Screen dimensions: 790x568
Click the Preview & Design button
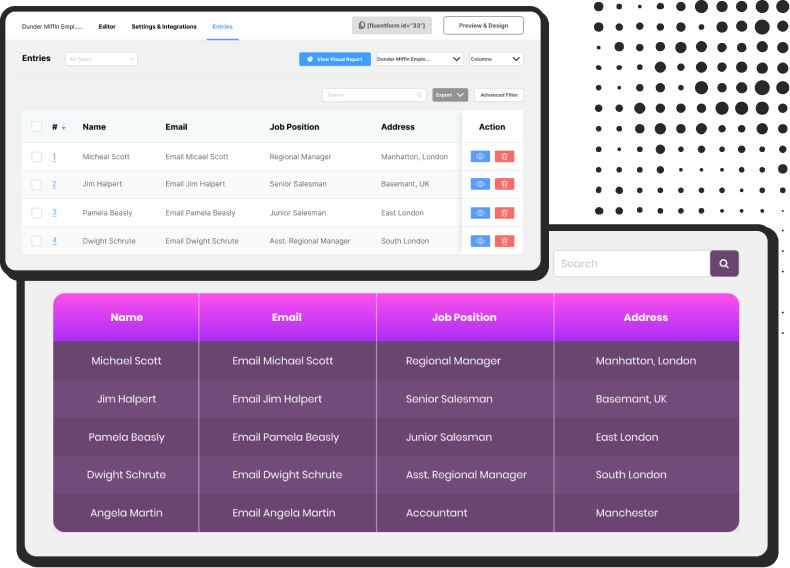tap(483, 25)
